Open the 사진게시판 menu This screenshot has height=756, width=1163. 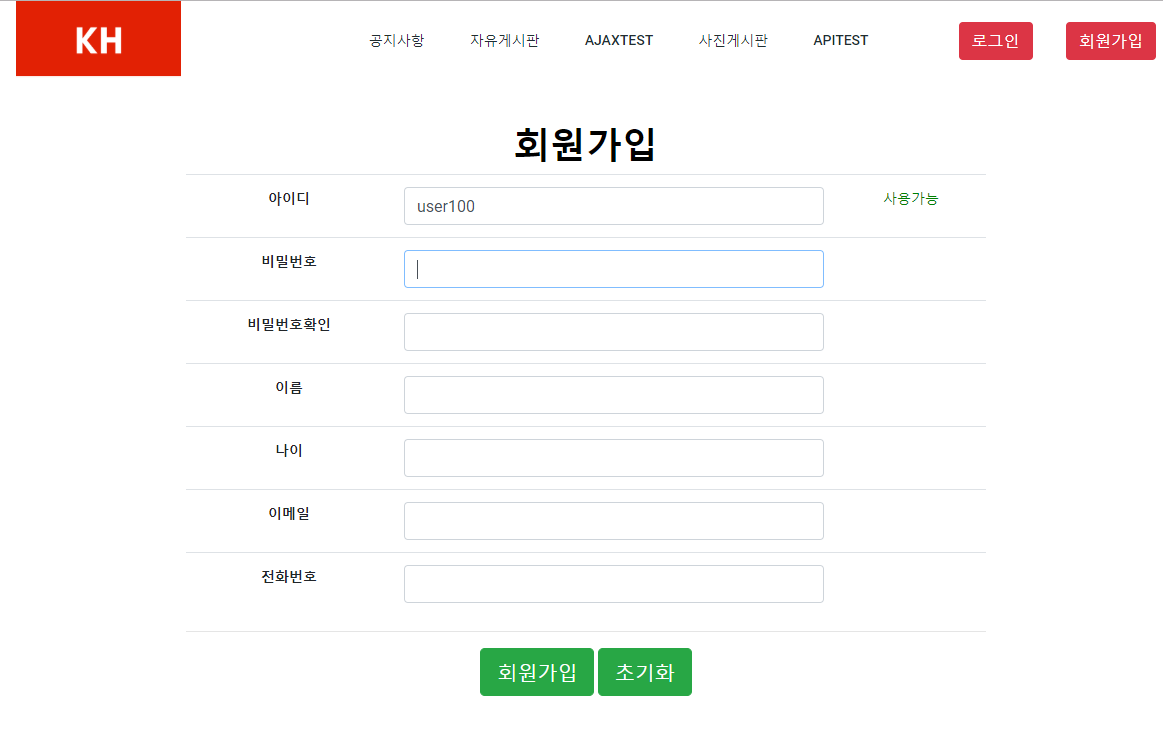(733, 40)
